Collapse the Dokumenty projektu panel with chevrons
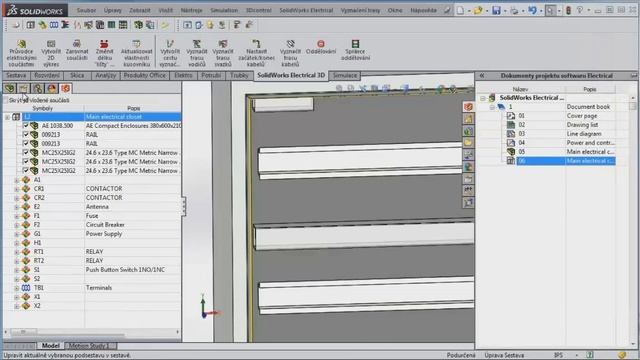This screenshot has width=640, height=360. [x=482, y=76]
